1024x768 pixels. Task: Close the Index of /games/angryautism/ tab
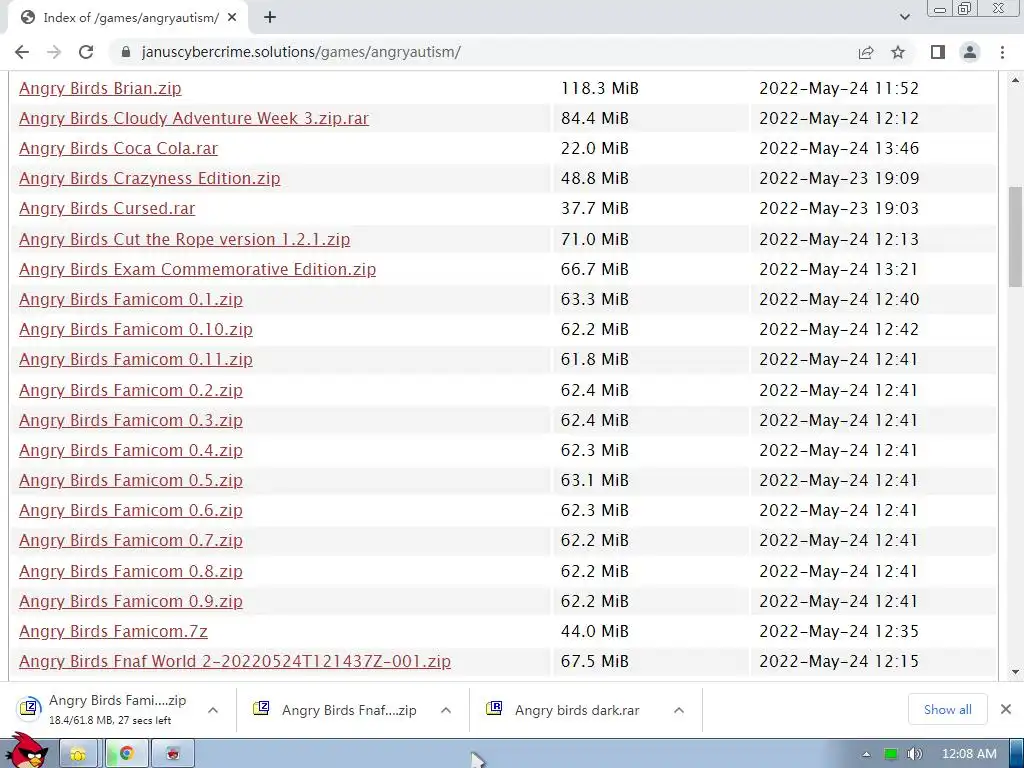(232, 18)
